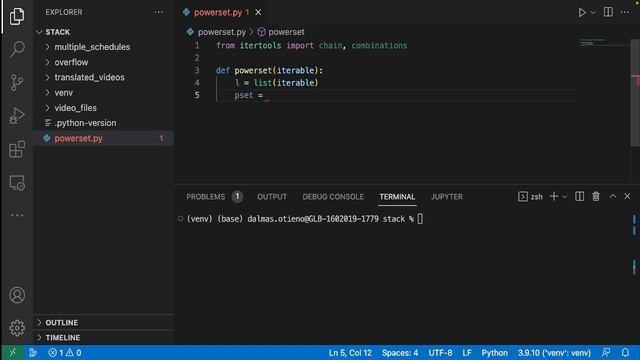Screen dimensions: 640x360
Task: Split the editor right
Action: point(608,12)
